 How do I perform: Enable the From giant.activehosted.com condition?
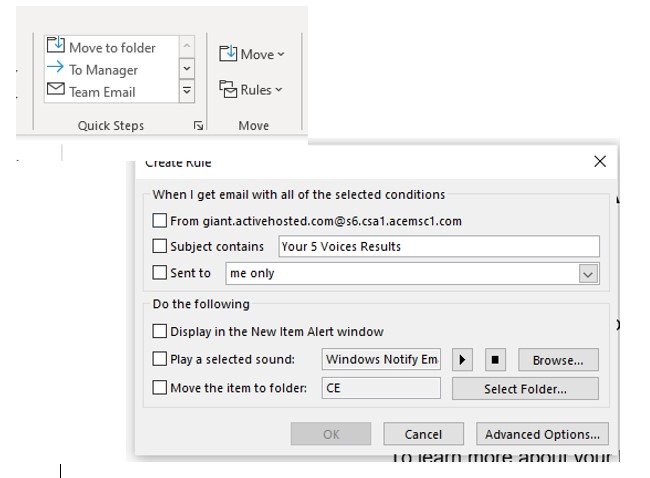(160, 221)
